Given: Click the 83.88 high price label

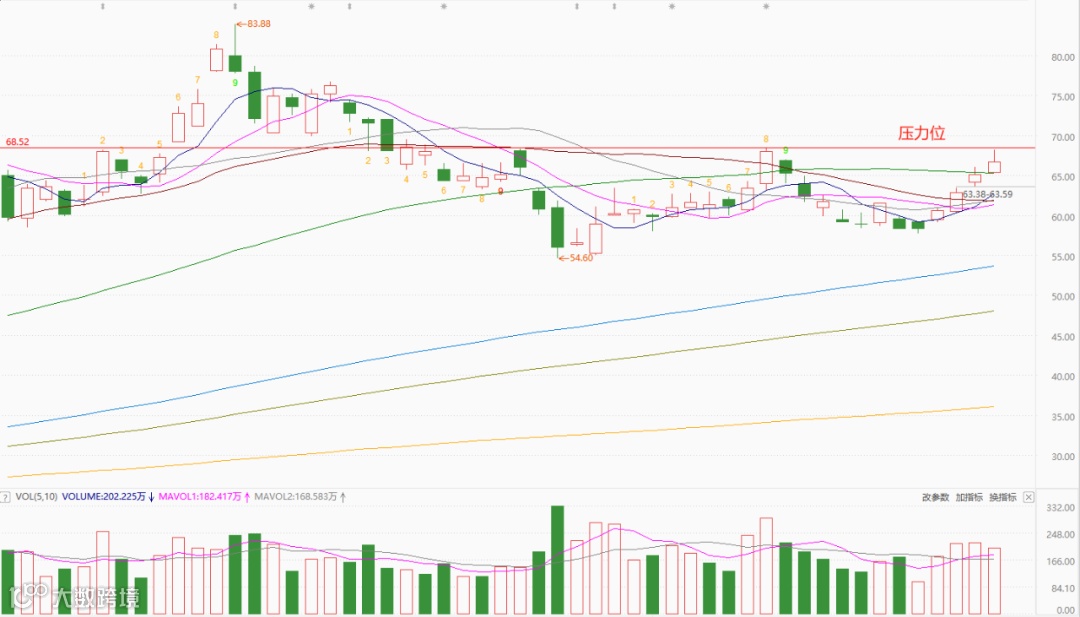Looking at the screenshot, I should 257,23.
